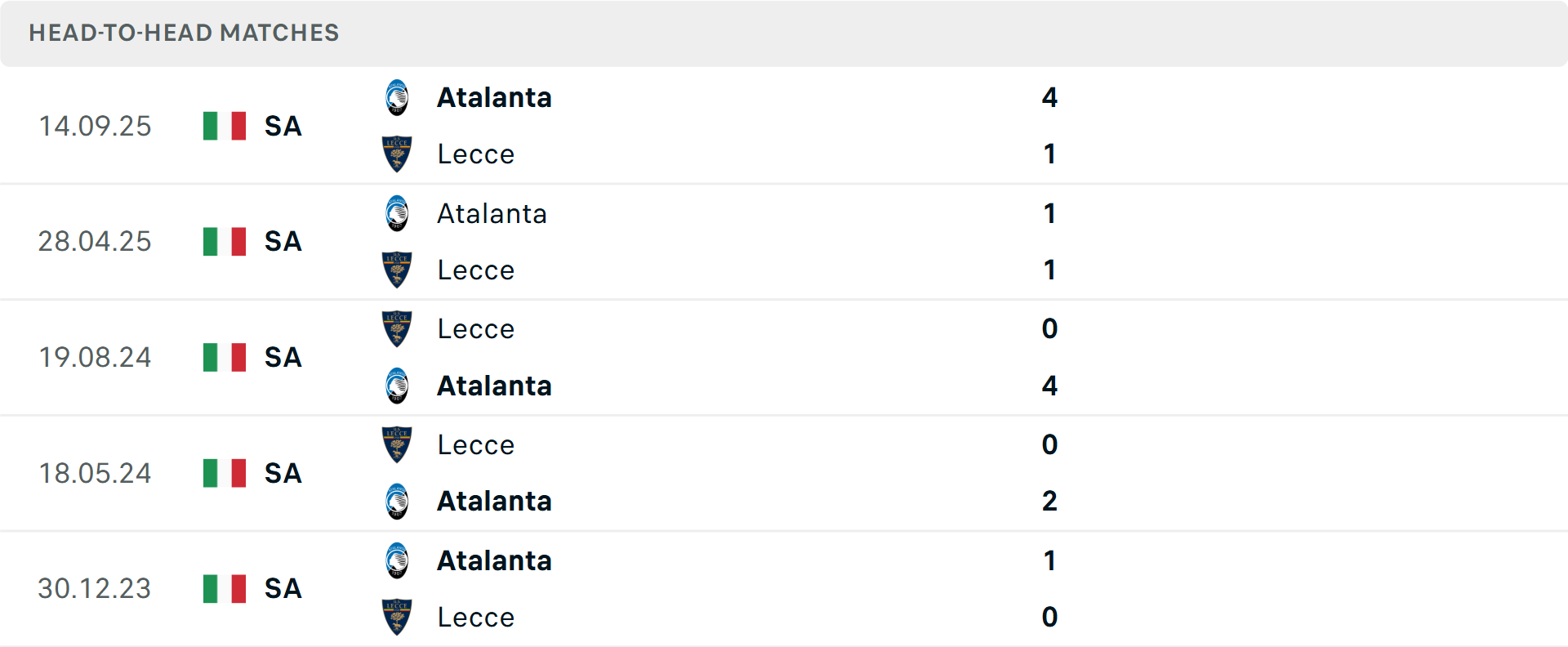Click the Atalanta crest in the 14.09.25 match
The width and height of the screenshot is (1568, 647).
(x=398, y=97)
